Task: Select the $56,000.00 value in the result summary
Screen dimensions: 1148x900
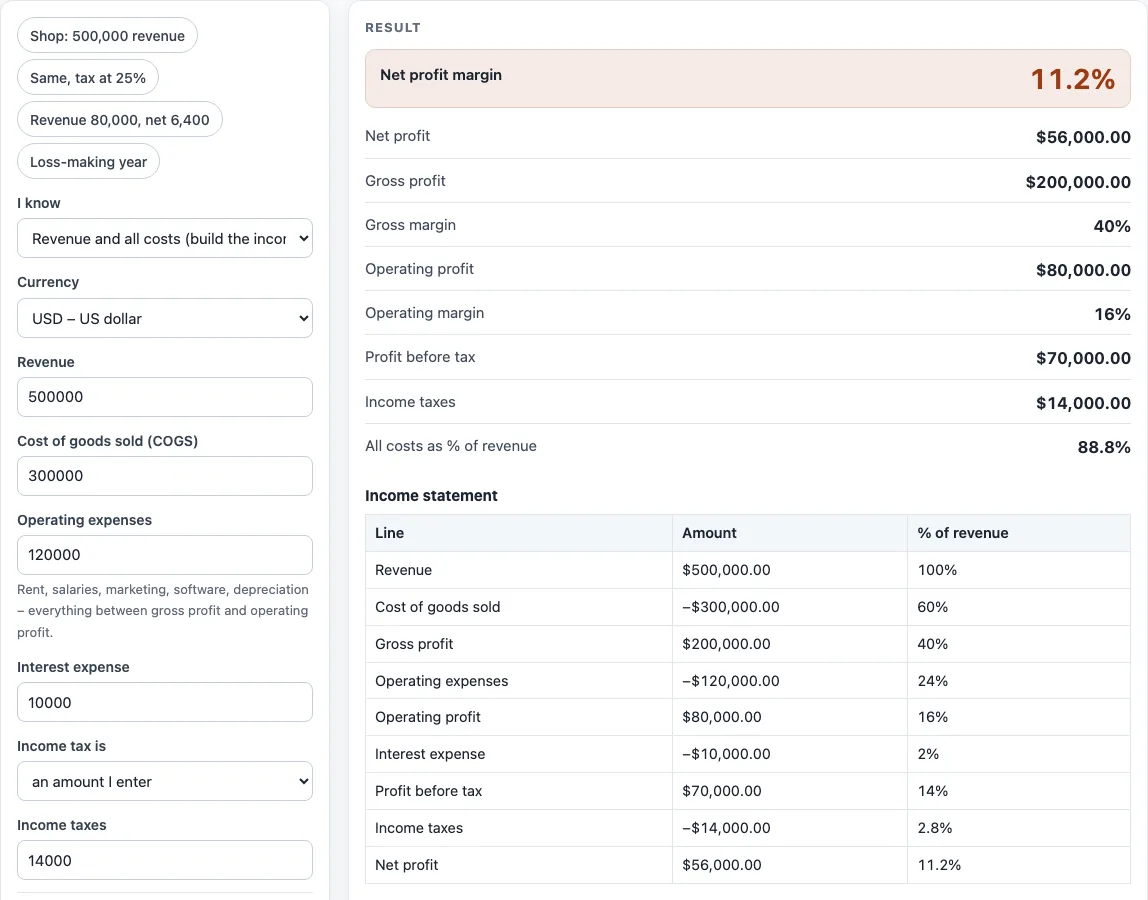Action: pyautogui.click(x=1083, y=137)
